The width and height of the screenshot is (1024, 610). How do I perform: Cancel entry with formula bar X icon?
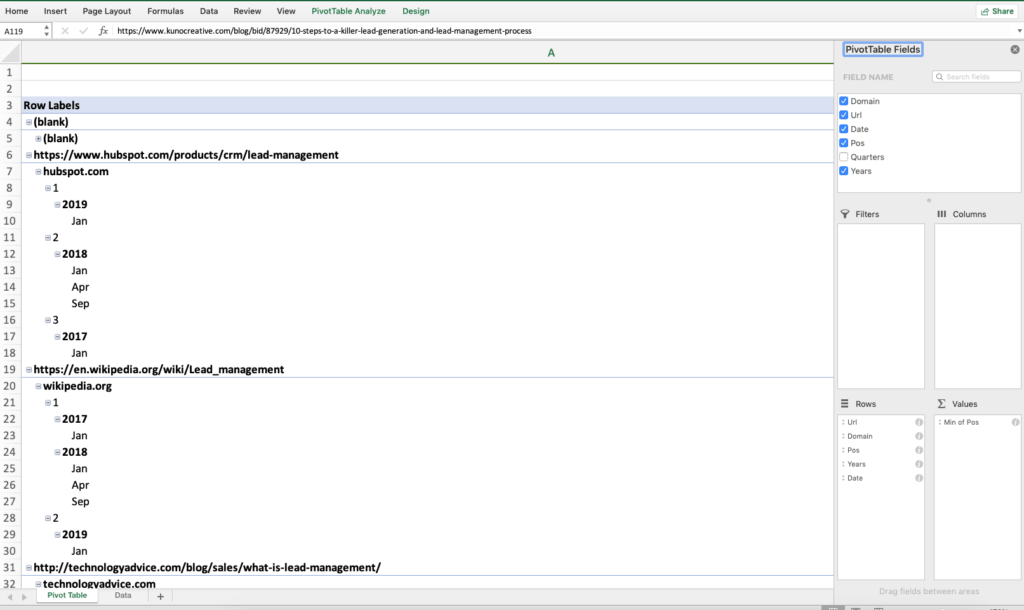tap(65, 31)
